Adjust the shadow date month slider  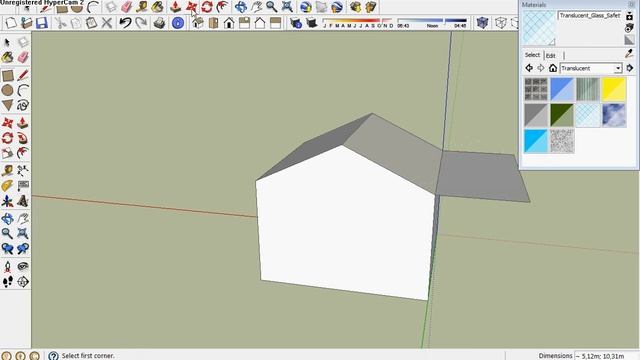[358, 23]
